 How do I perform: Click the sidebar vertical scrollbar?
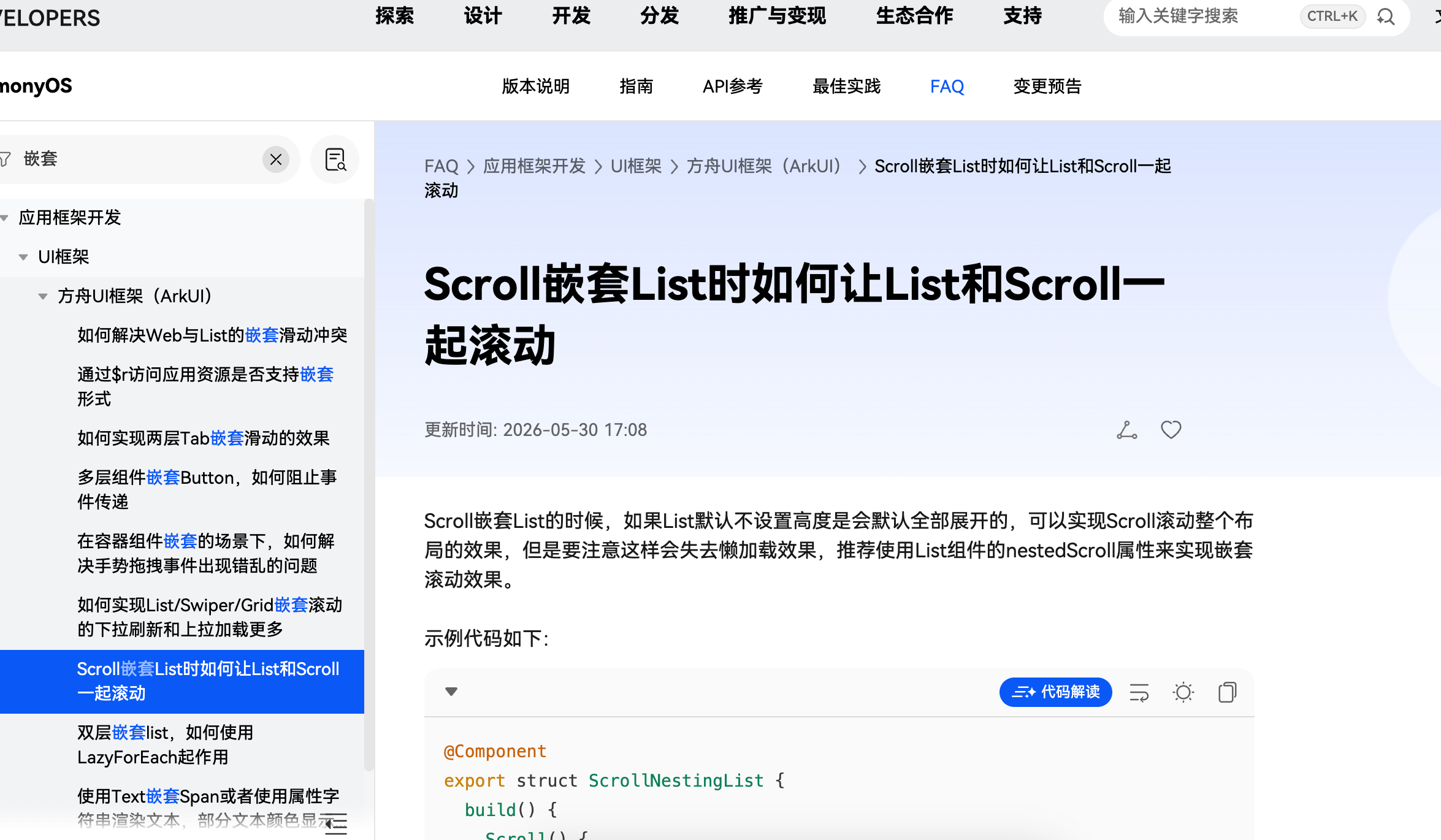point(369,484)
